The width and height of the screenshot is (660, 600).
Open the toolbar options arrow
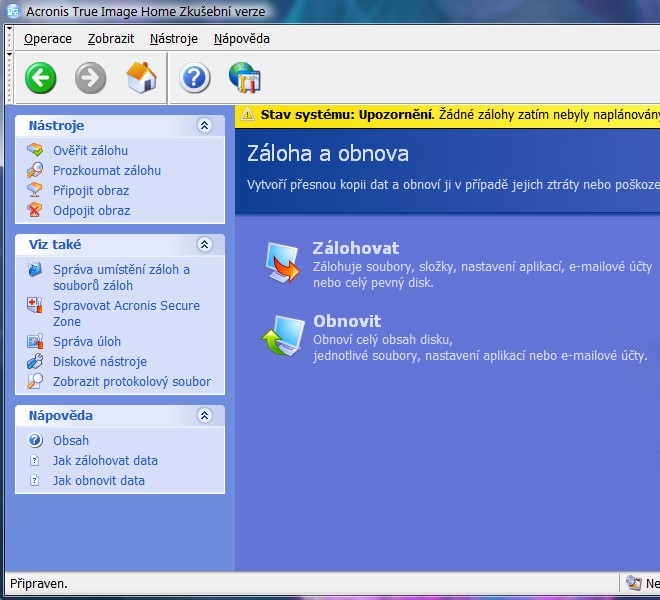tap(9, 54)
